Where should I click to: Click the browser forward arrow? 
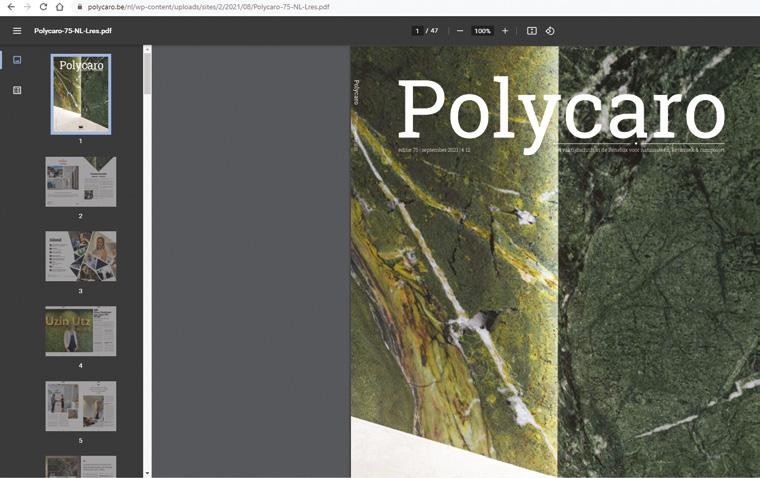[x=27, y=7]
